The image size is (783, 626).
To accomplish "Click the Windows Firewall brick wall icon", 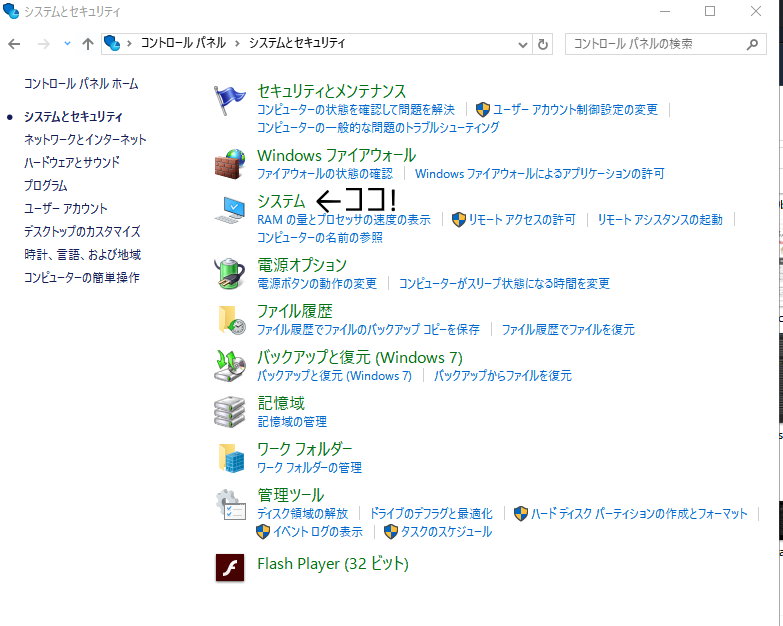I will pos(230,164).
